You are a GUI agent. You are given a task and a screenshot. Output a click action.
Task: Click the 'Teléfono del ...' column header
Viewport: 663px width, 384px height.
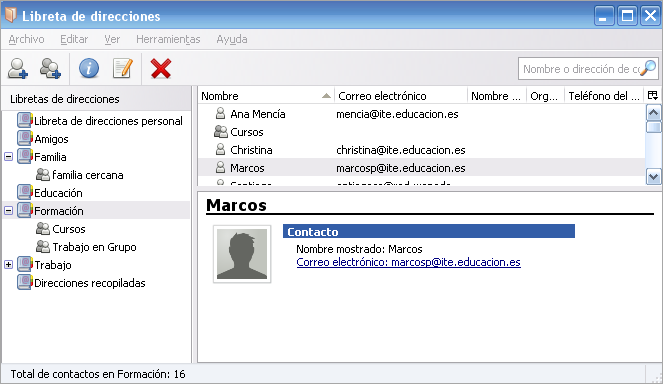point(604,96)
